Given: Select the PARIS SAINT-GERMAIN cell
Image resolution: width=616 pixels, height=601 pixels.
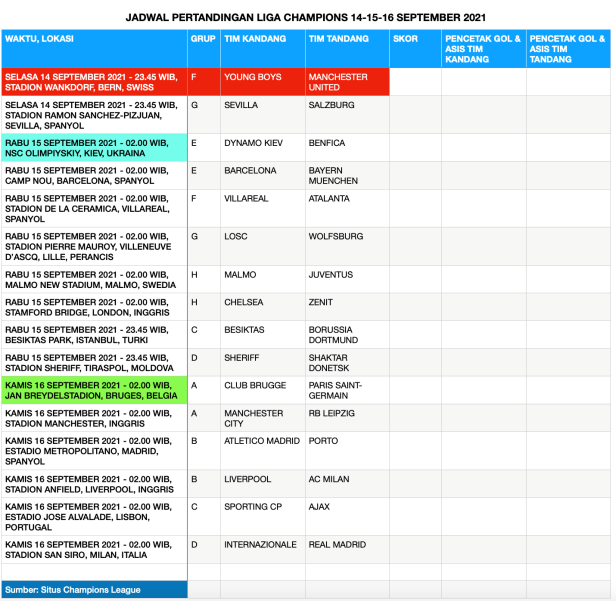Looking at the screenshot, I should (346, 390).
